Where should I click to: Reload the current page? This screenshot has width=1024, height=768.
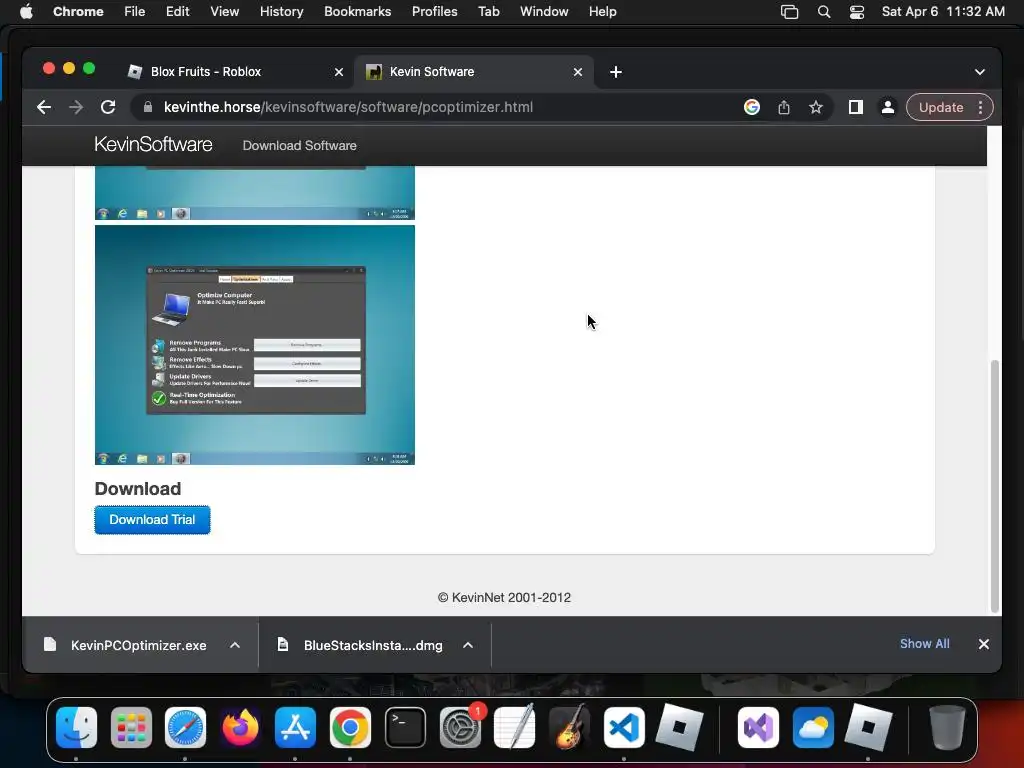point(108,107)
